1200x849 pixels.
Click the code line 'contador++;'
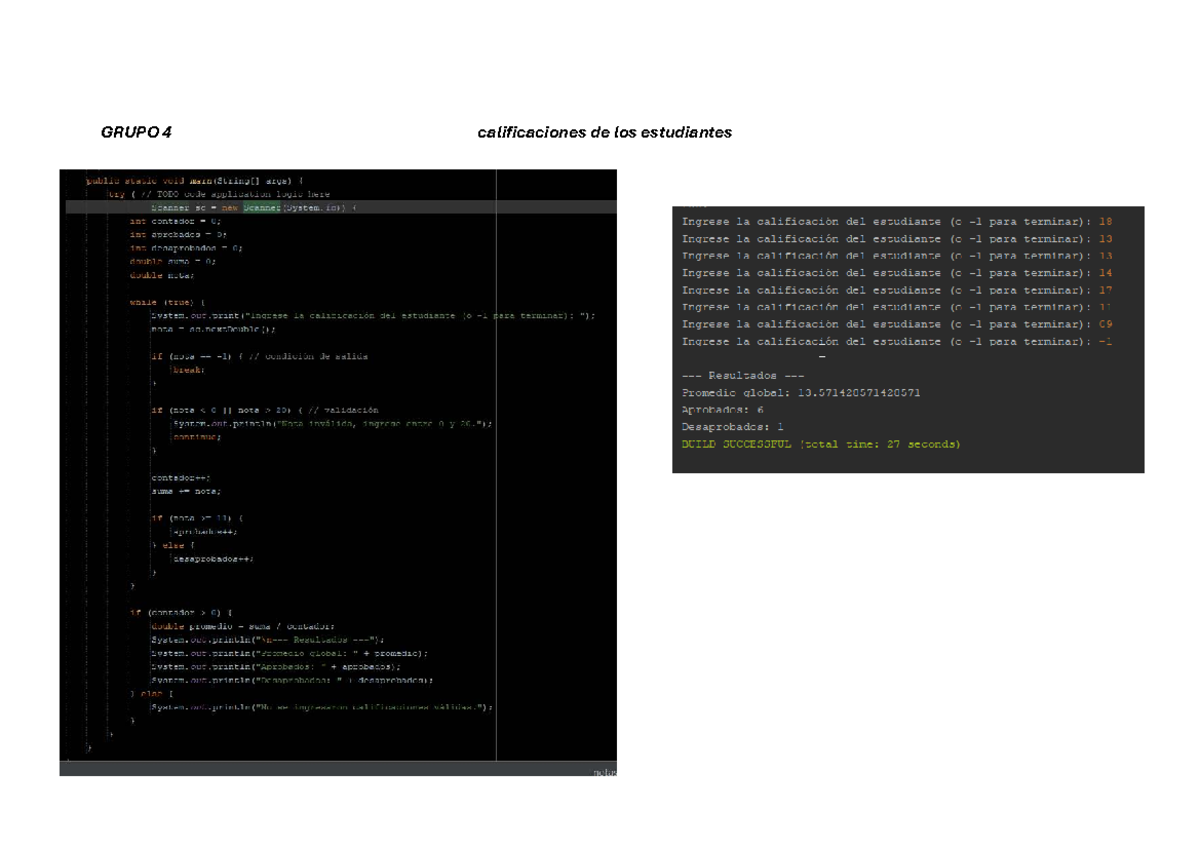181,478
